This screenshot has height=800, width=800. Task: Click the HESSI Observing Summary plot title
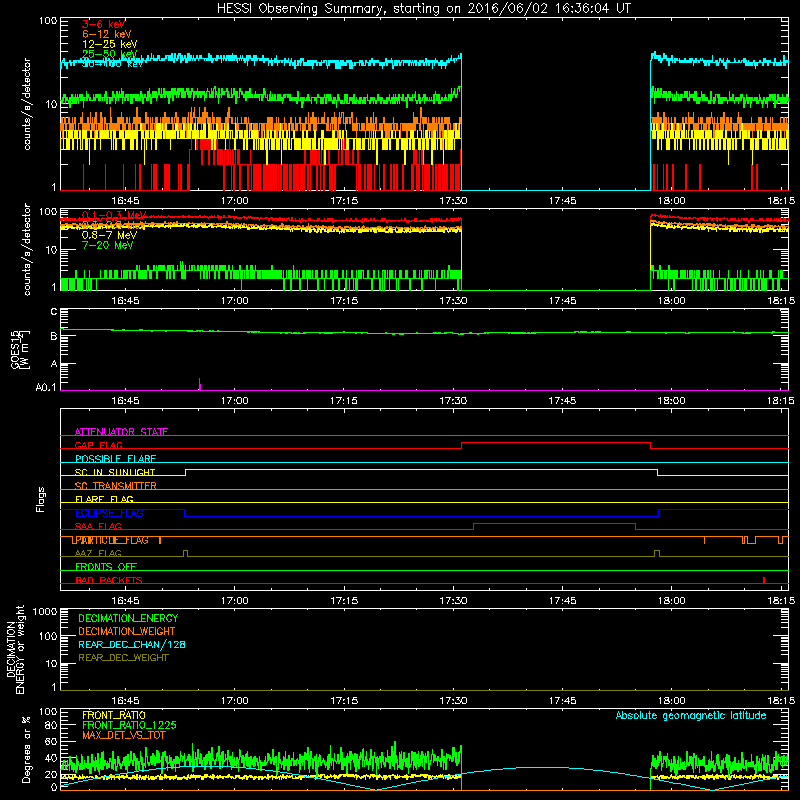click(424, 9)
